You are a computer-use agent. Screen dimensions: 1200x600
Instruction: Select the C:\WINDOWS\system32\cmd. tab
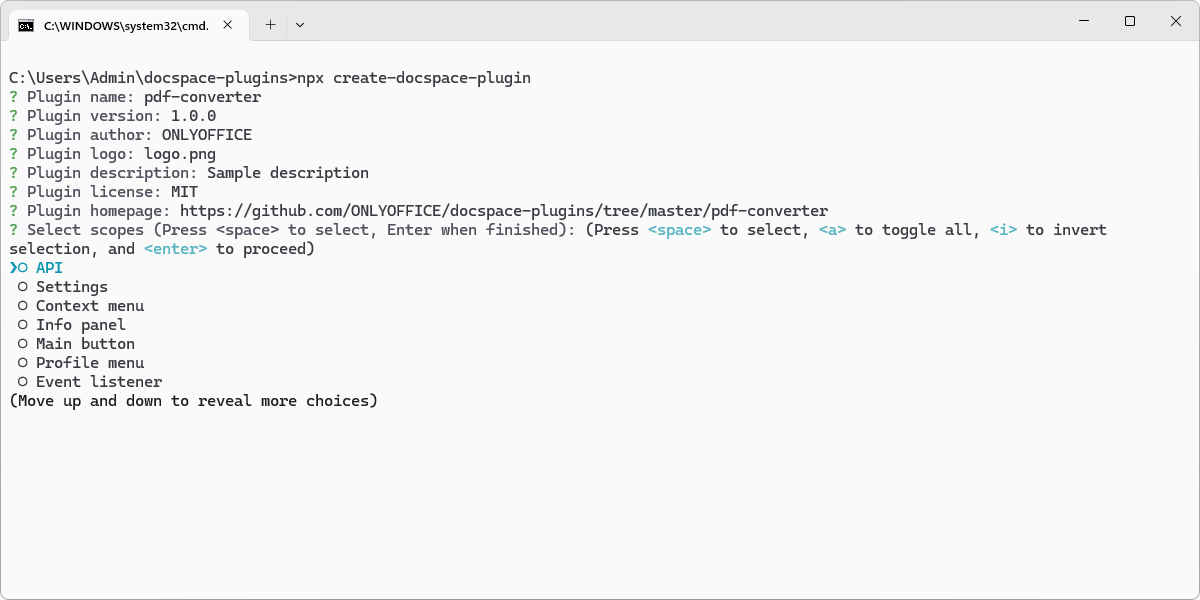[x=128, y=25]
